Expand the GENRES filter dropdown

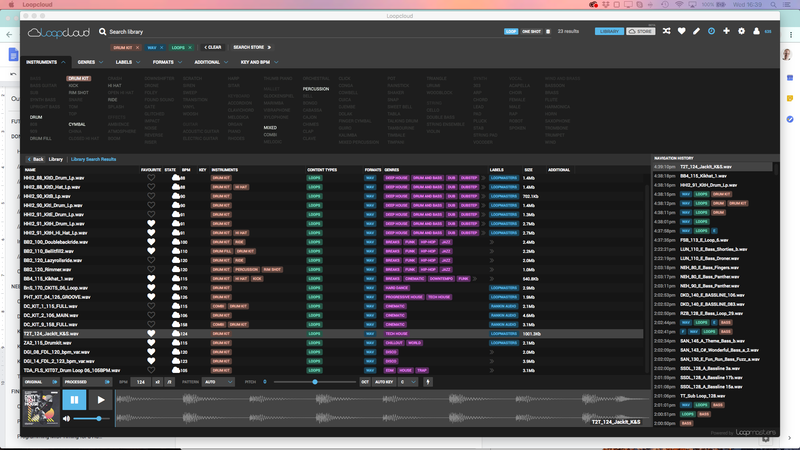[90, 62]
